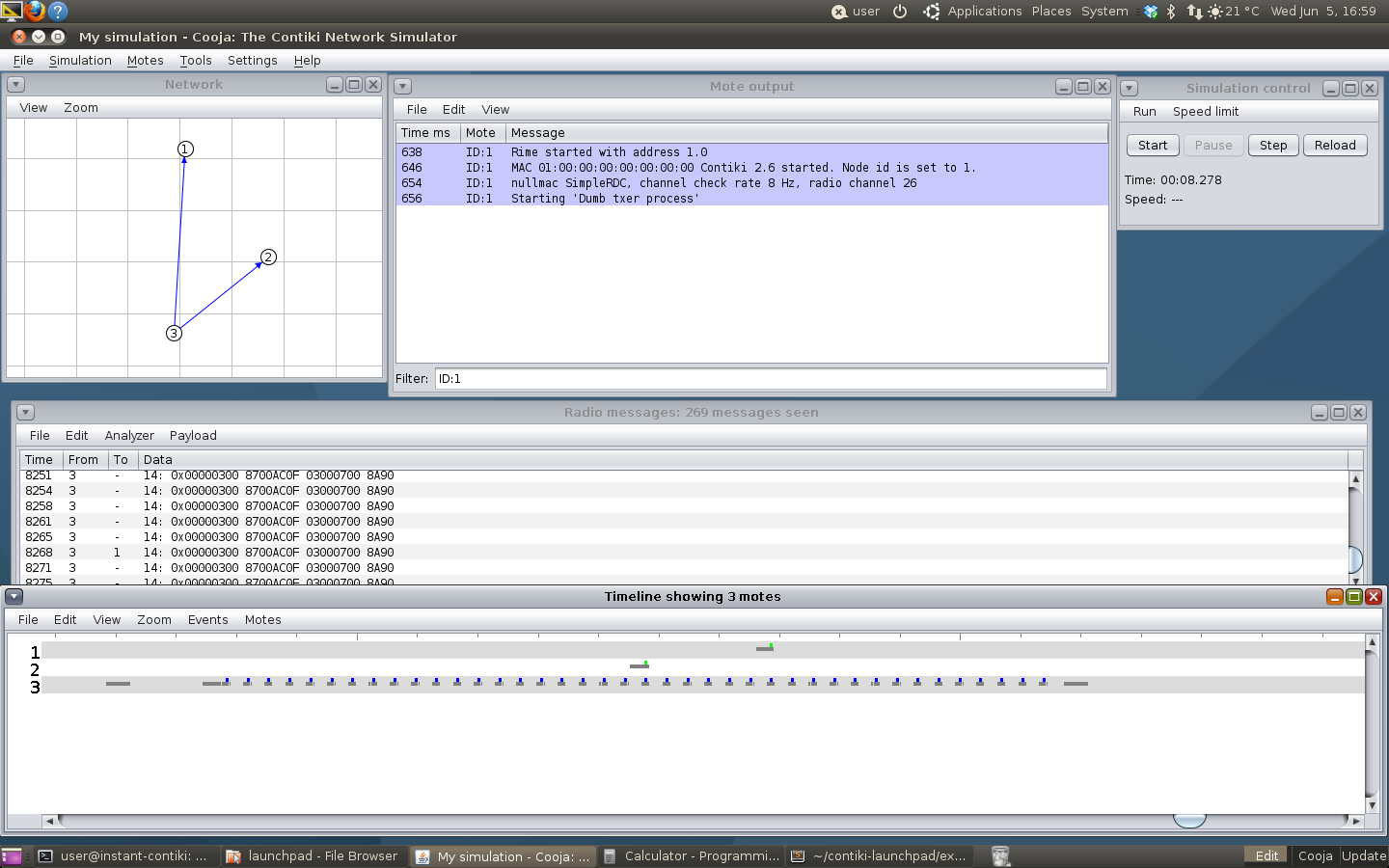Open the Firefox launcher in top panel
Image resolution: width=1389 pixels, height=868 pixels.
coord(35,11)
